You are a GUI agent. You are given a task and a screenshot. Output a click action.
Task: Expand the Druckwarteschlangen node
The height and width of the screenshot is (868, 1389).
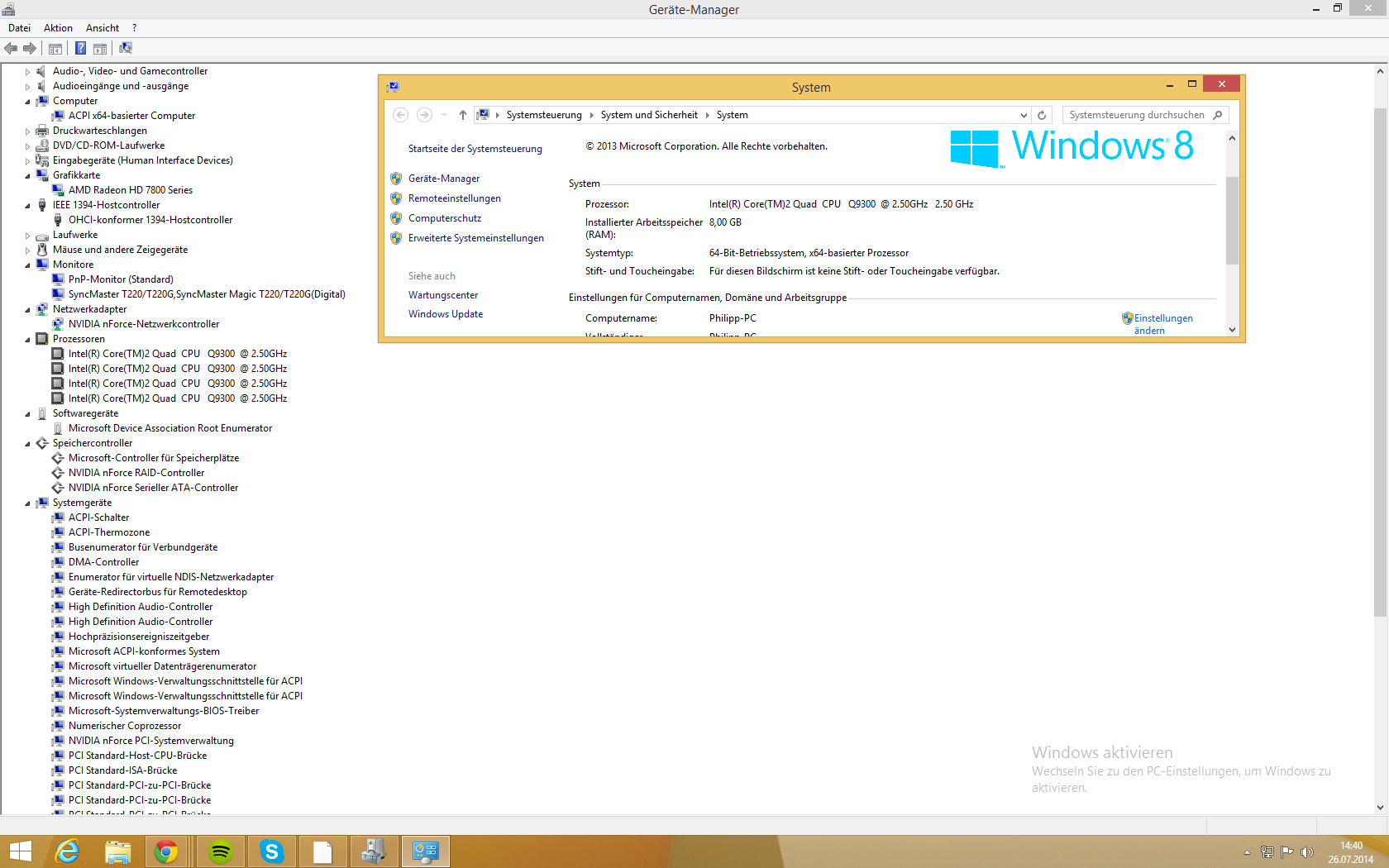click(x=27, y=131)
